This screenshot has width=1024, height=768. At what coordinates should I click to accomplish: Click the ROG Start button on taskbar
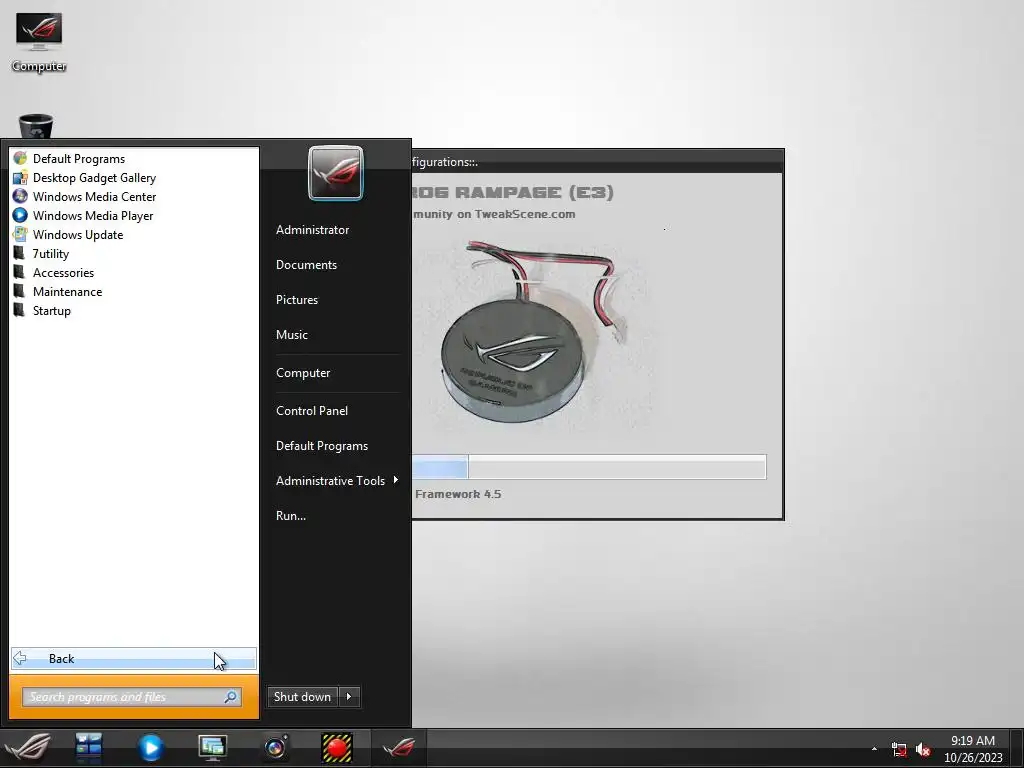tap(27, 748)
